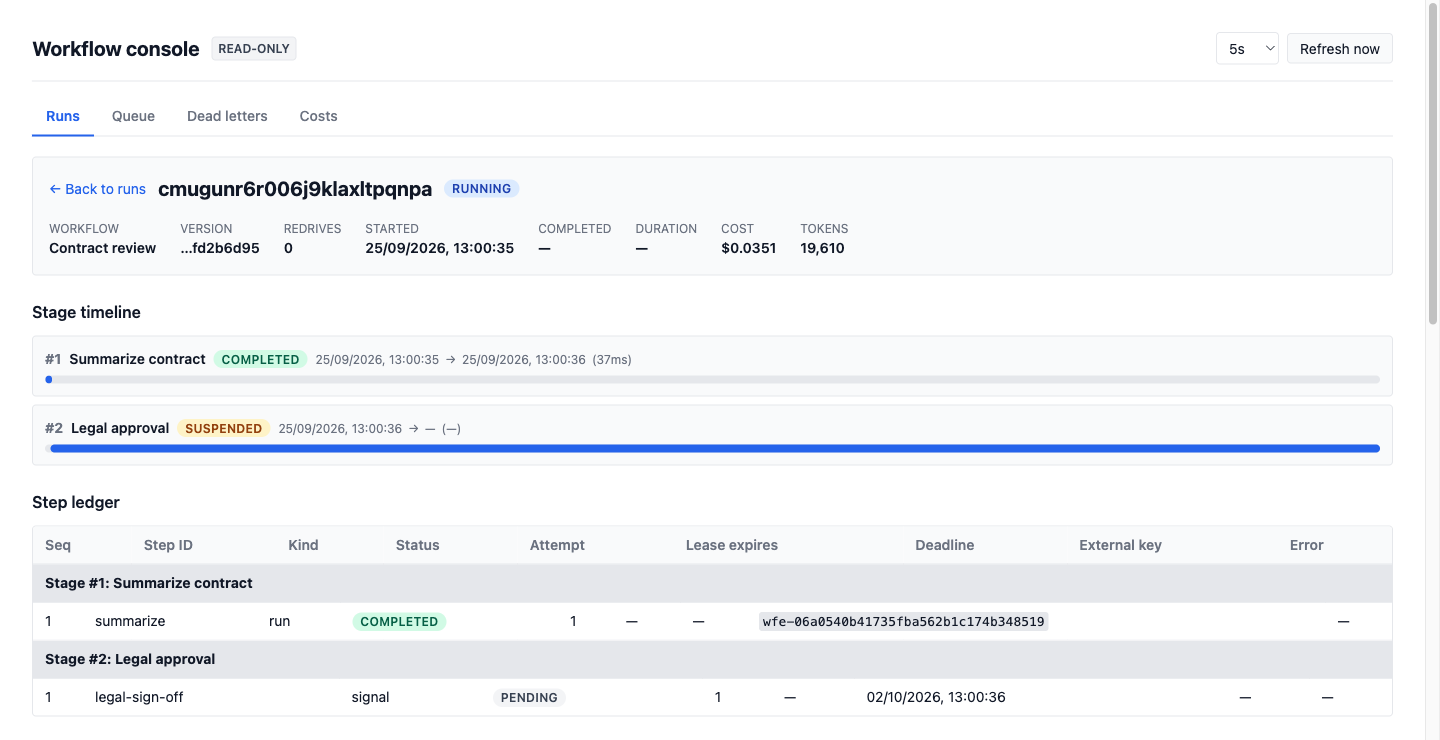
Task: Click the Stage #1: Summarize contract group row
Action: tap(712, 583)
